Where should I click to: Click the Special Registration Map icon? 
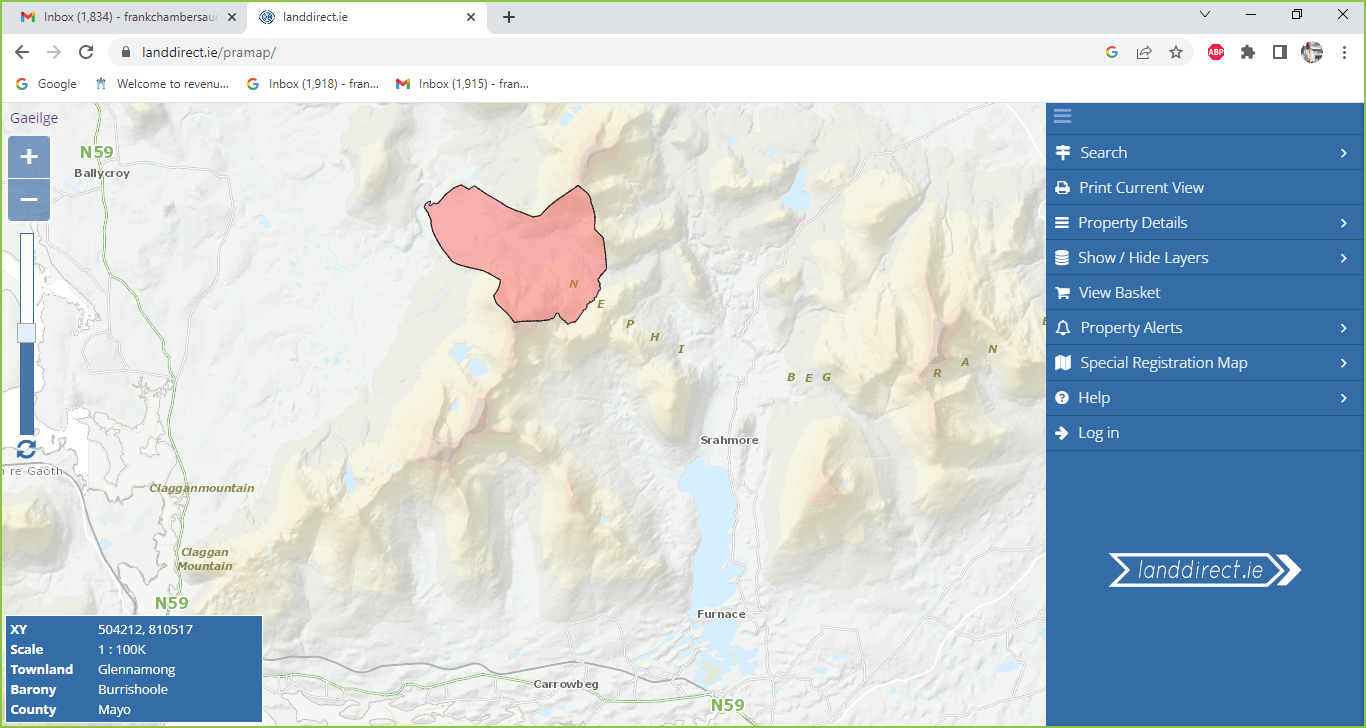pos(1063,363)
